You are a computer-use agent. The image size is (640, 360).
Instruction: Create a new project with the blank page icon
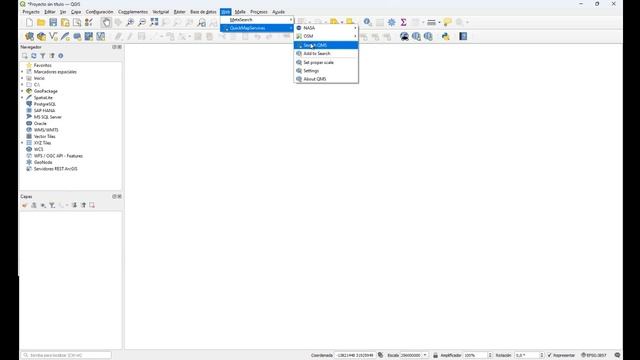pyautogui.click(x=29, y=22)
